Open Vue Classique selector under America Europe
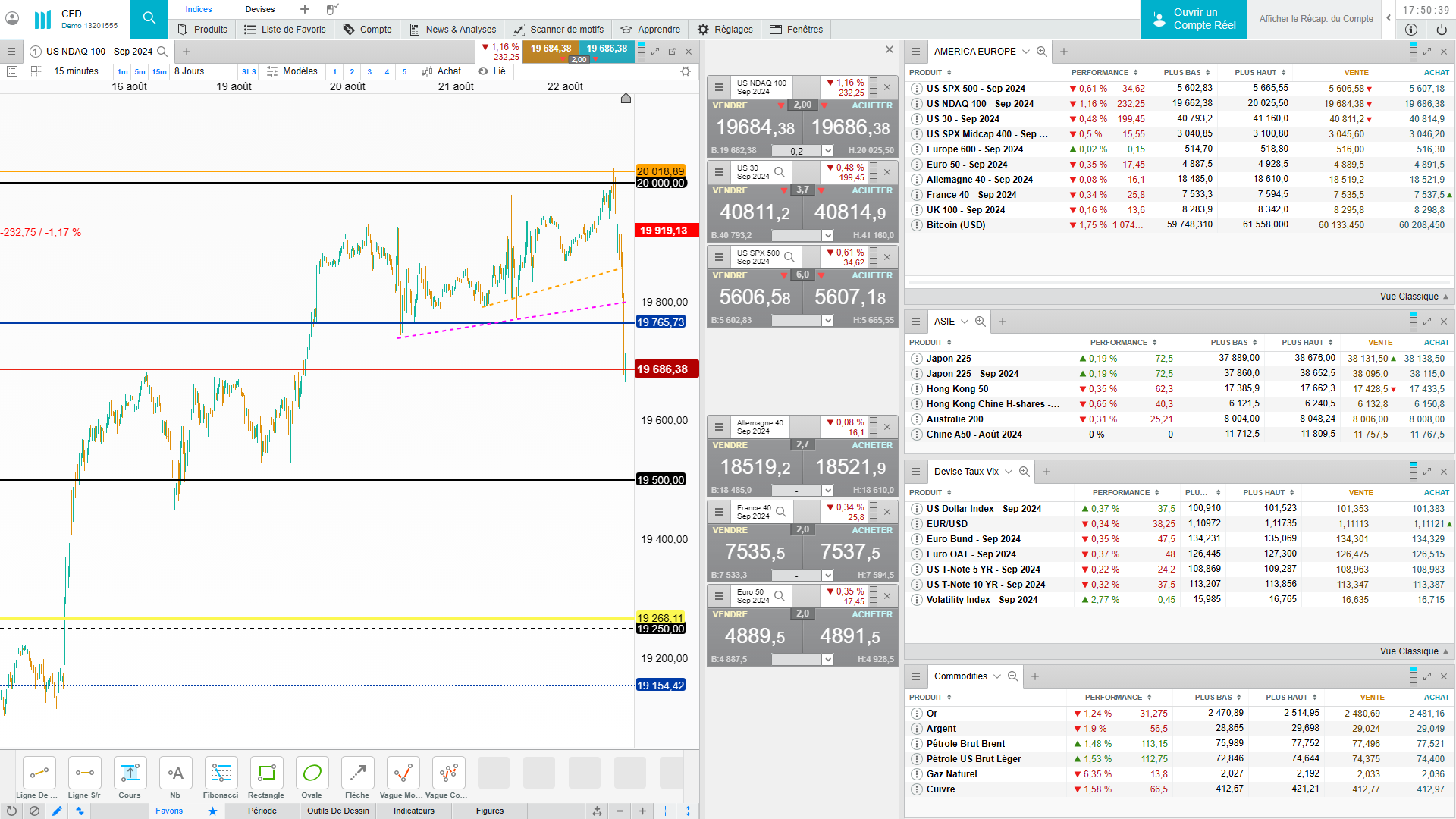Screen dimensions: 1456x819 coord(1413,297)
